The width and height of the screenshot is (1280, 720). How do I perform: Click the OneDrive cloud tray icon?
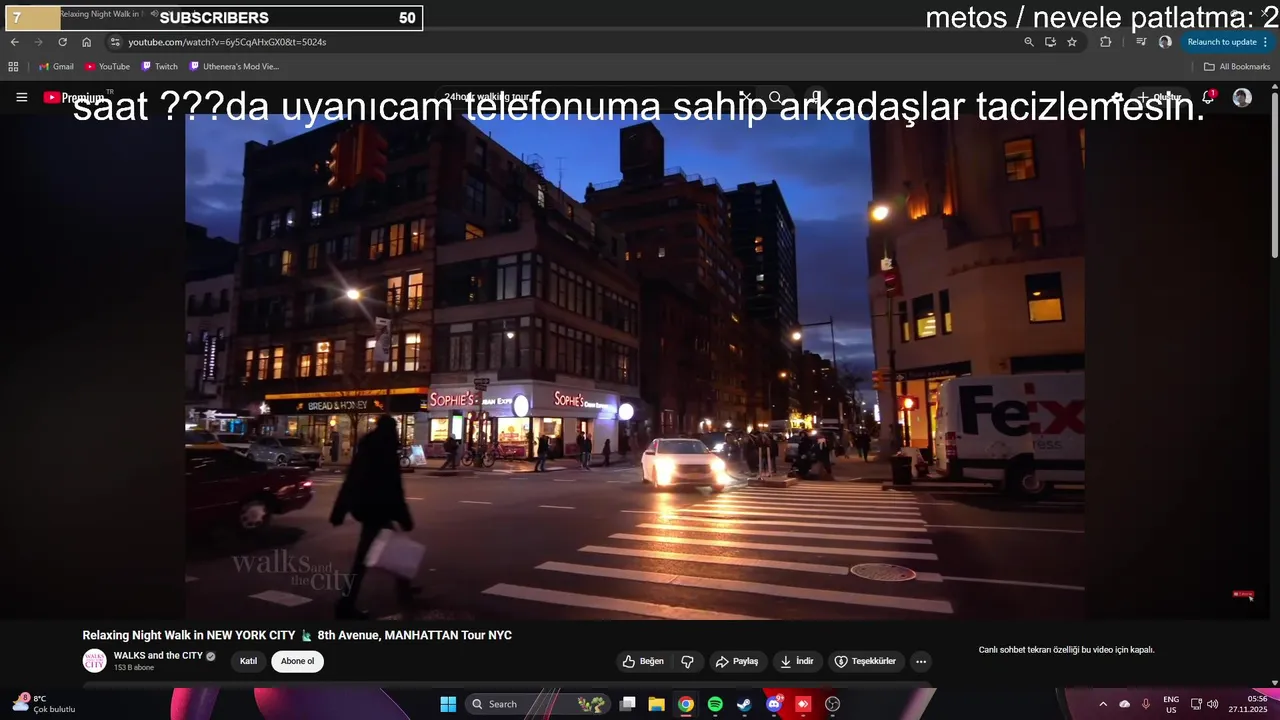(x=1124, y=704)
